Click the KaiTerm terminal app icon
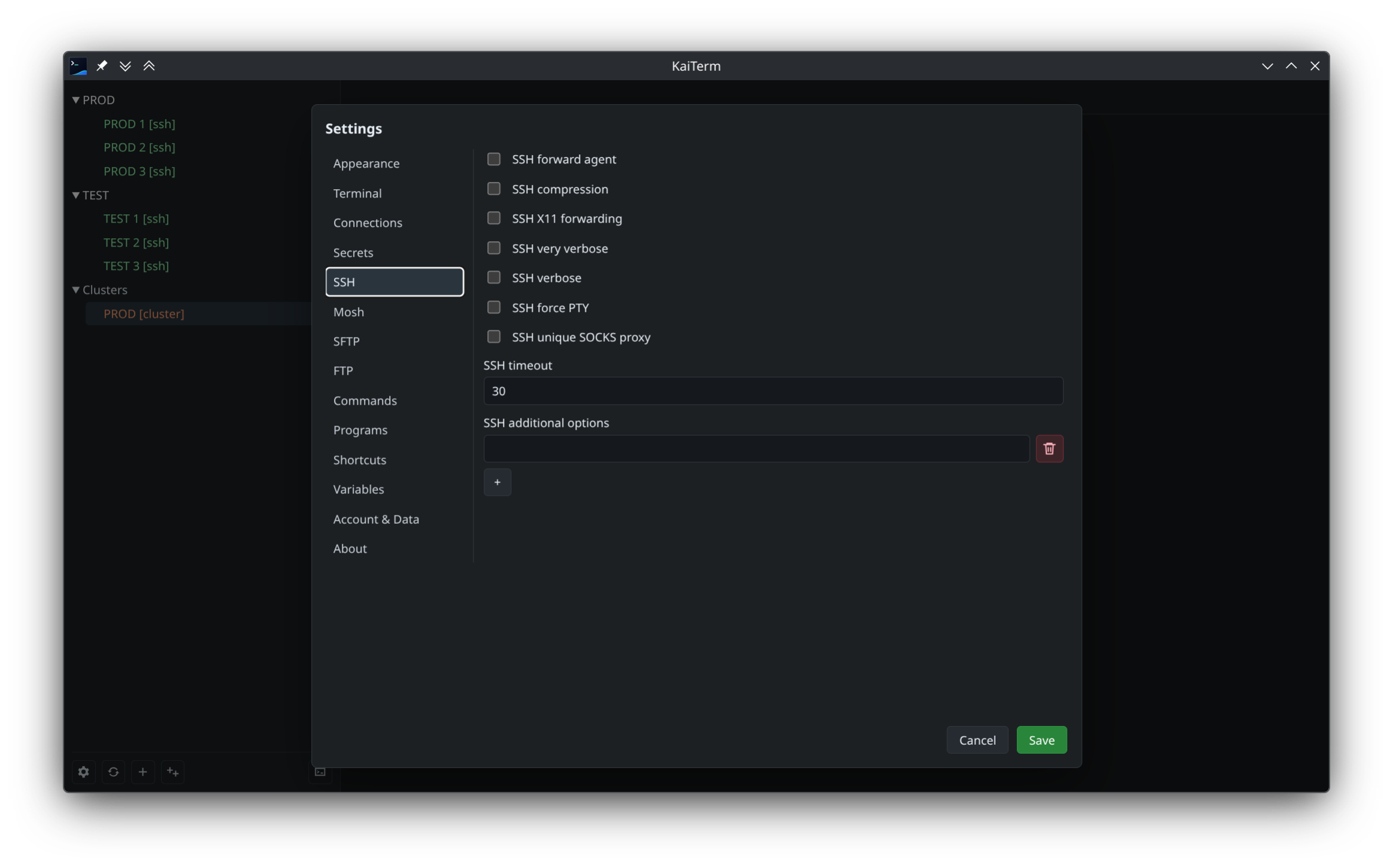 click(x=78, y=66)
